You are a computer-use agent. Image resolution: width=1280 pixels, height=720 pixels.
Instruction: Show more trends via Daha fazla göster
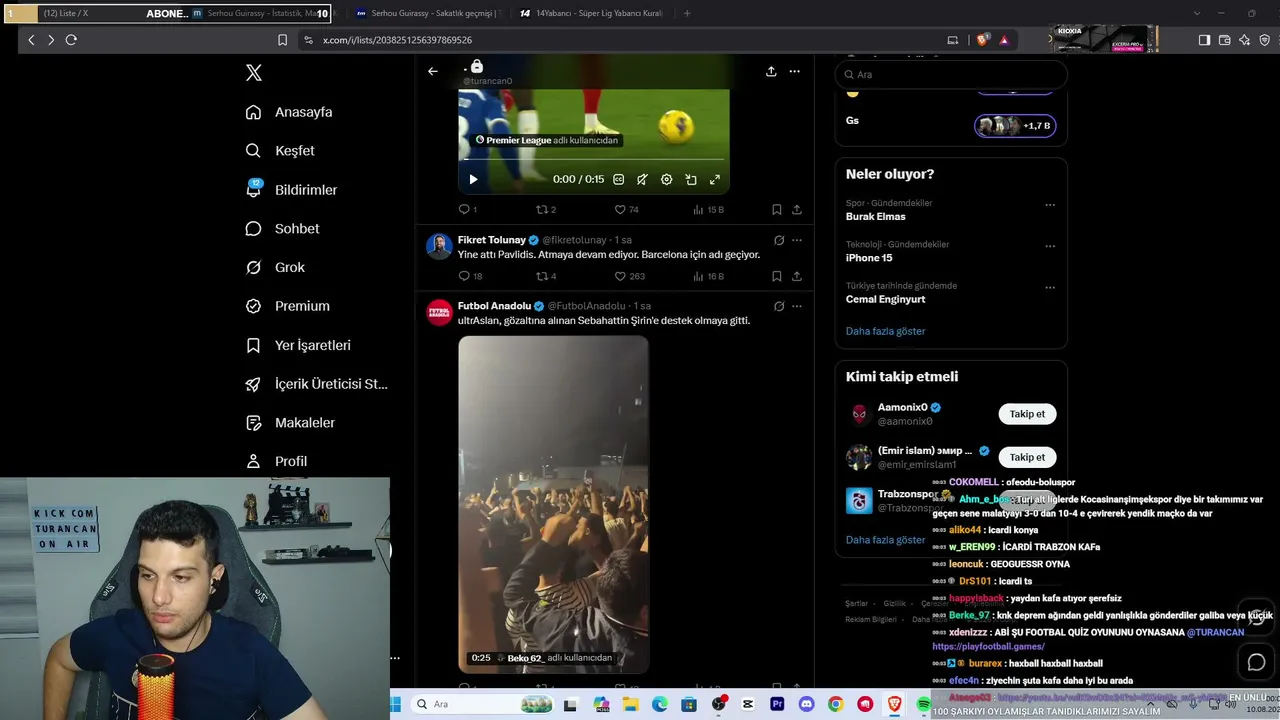tap(886, 331)
